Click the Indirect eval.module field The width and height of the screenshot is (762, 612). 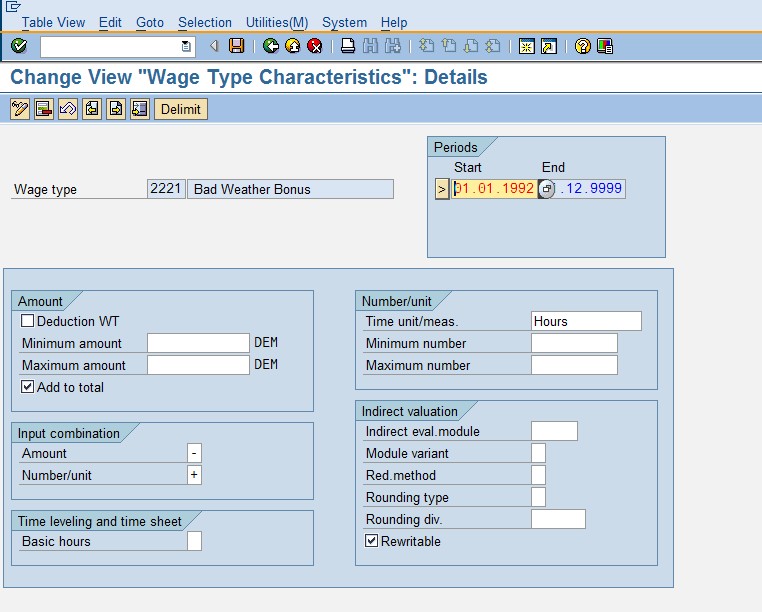coord(554,431)
